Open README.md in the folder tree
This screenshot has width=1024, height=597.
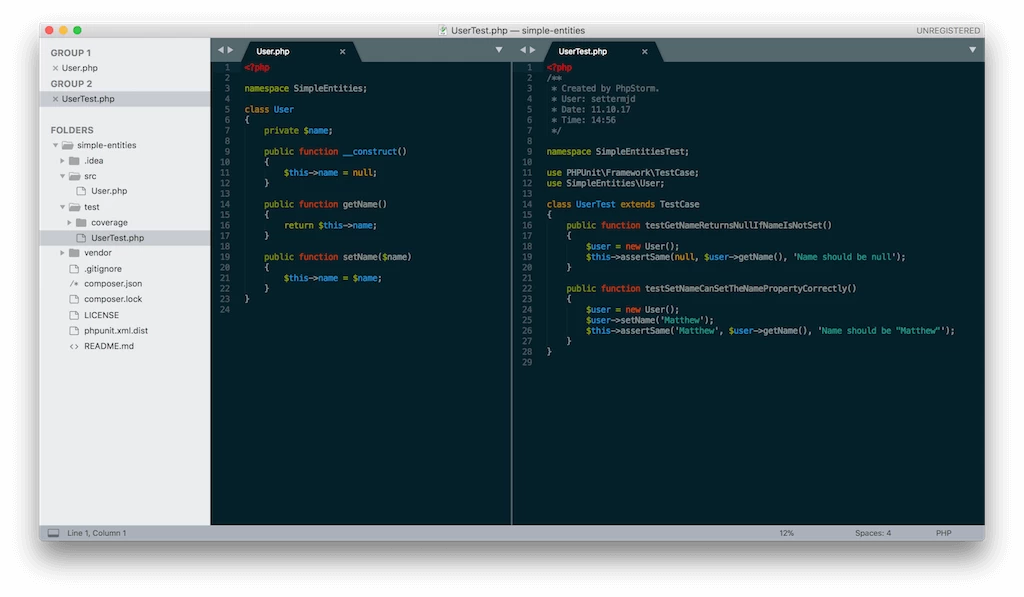click(x=108, y=346)
